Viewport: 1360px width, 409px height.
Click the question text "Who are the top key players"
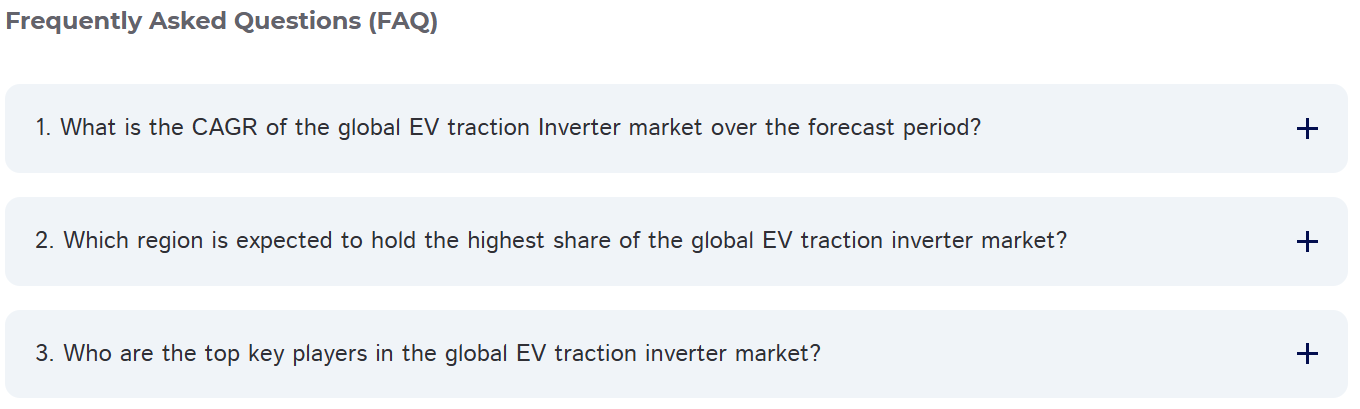tap(190, 354)
